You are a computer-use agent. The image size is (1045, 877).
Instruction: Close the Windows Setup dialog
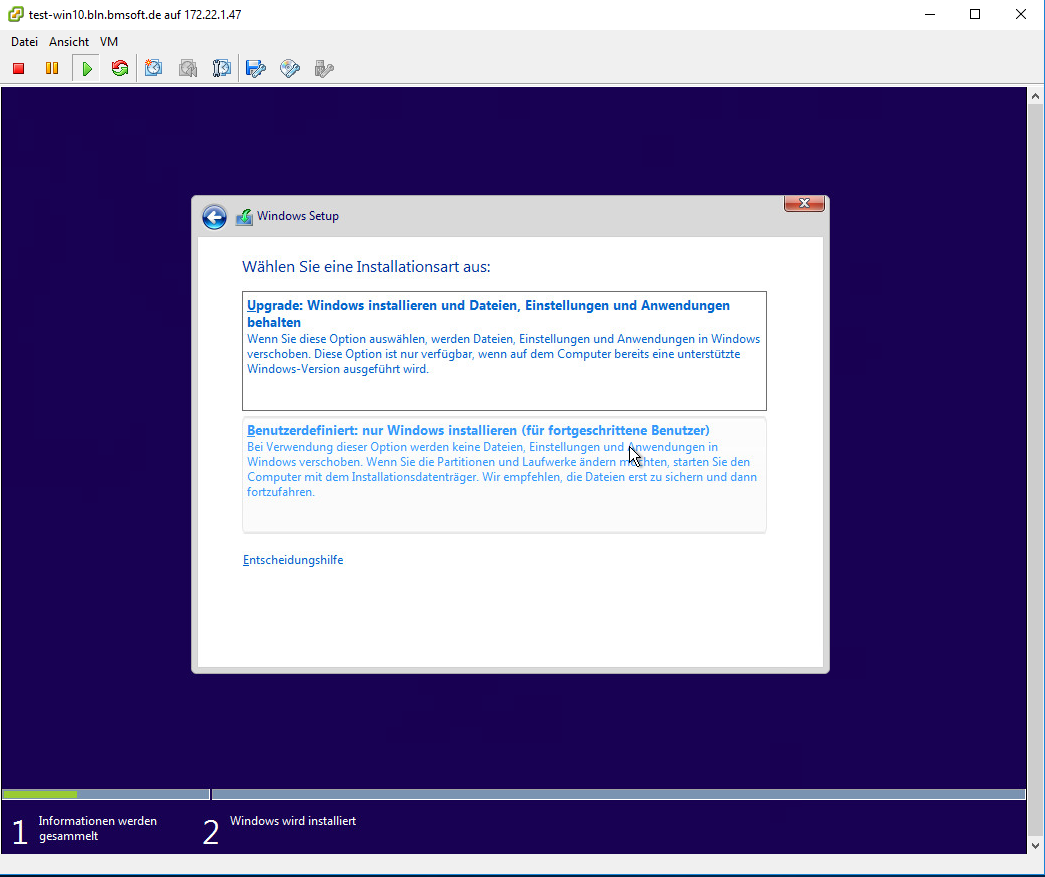804,204
